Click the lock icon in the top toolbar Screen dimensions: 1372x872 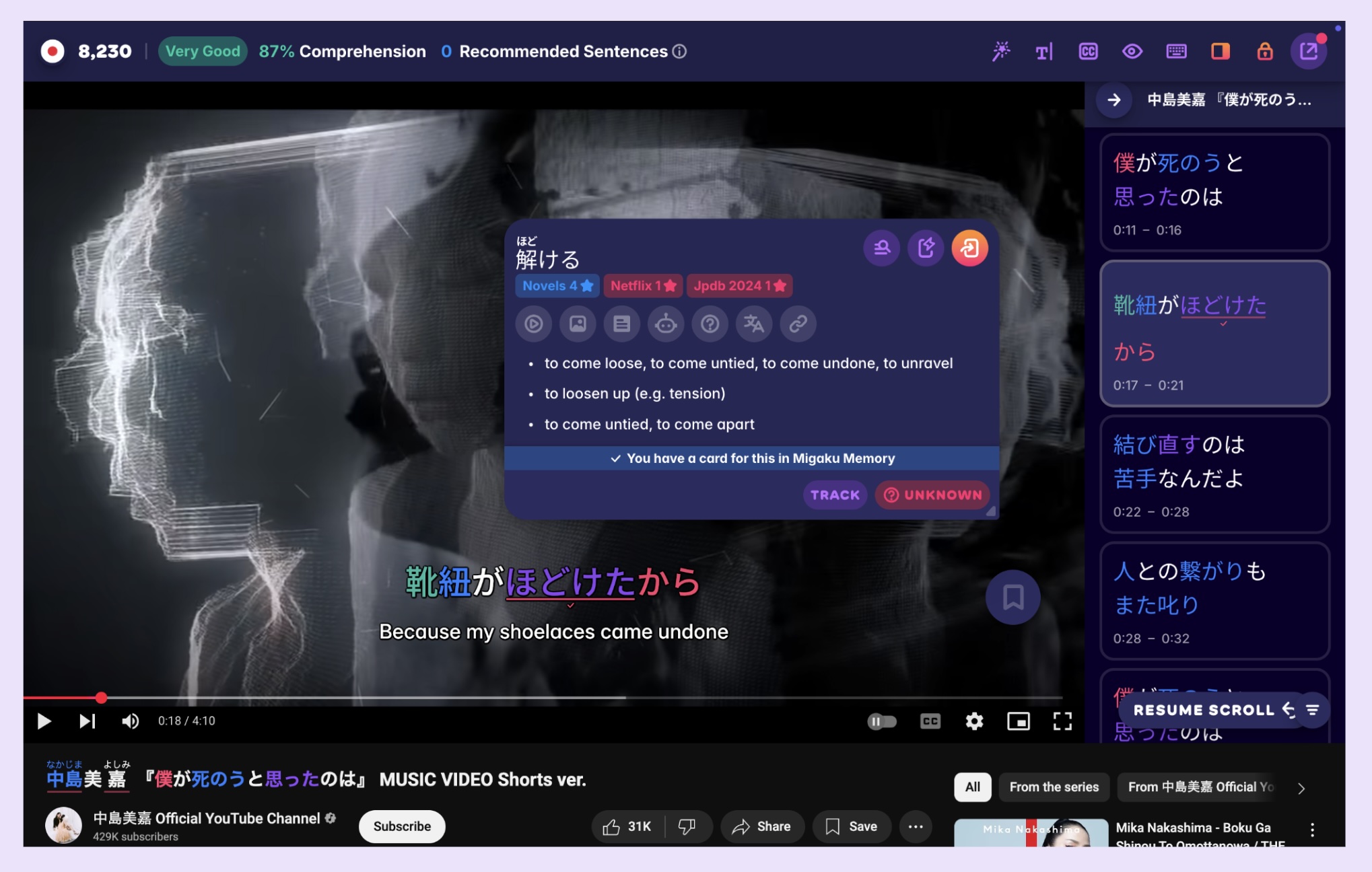1264,51
